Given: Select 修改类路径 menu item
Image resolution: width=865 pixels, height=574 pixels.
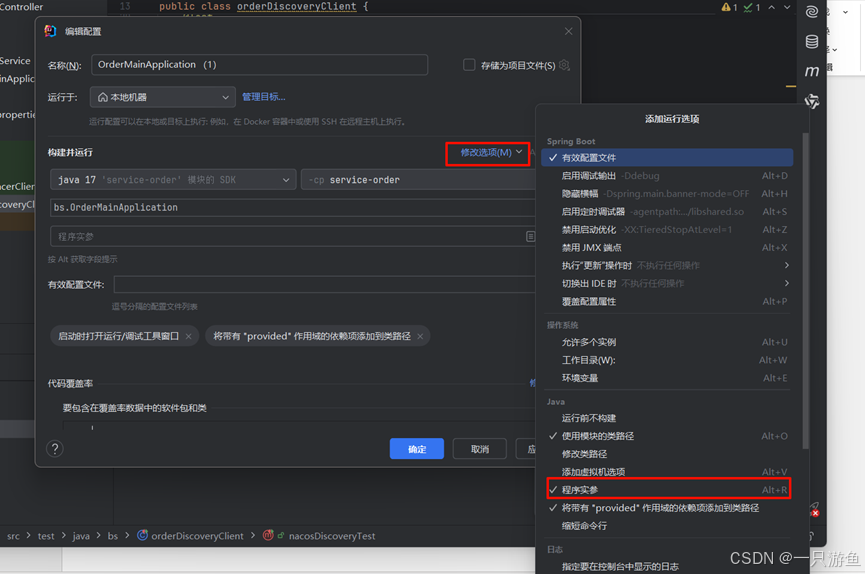Looking at the screenshot, I should (667, 454).
